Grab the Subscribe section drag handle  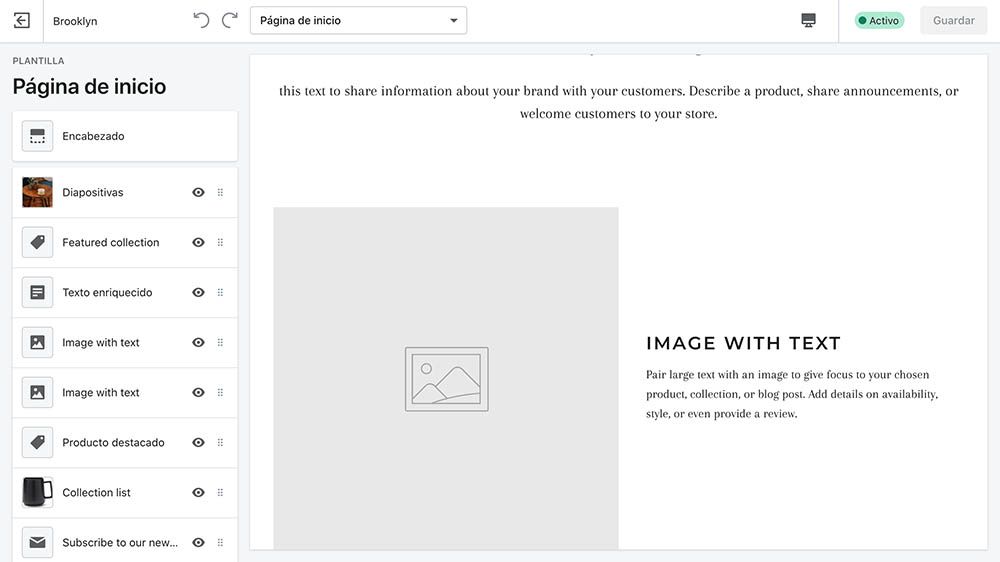pyautogui.click(x=220, y=542)
